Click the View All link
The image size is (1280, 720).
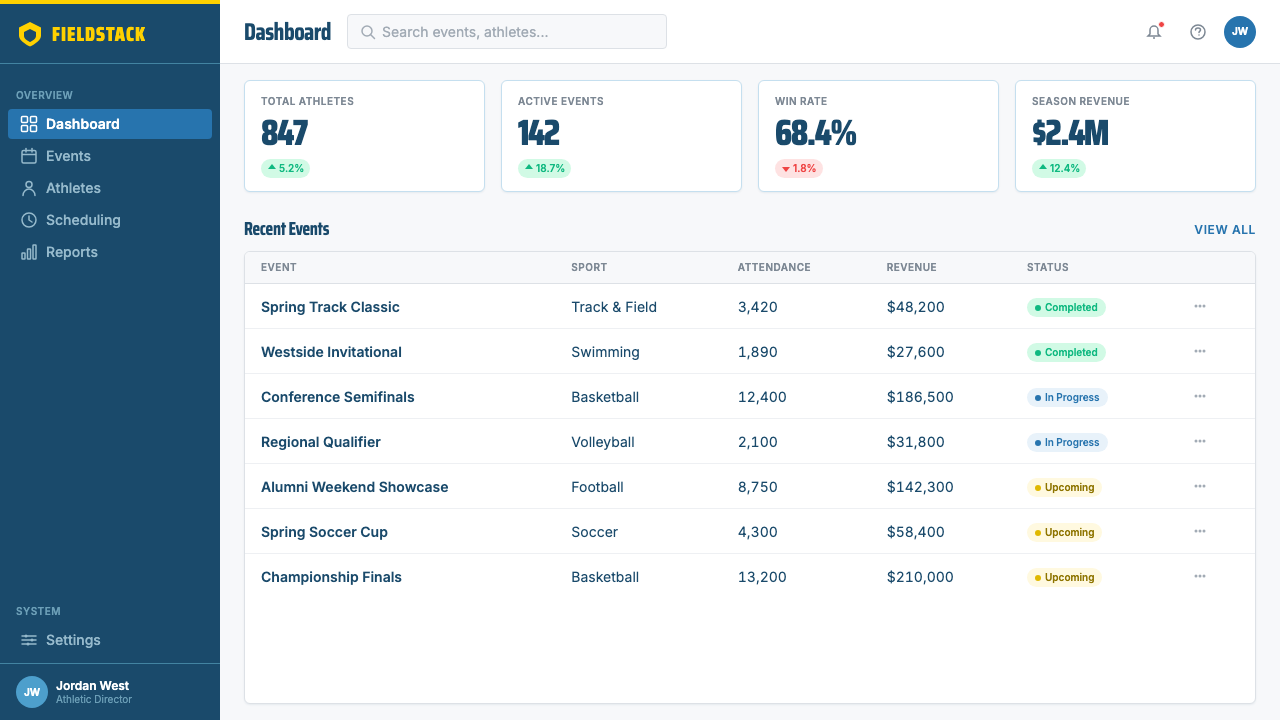[x=1224, y=230]
